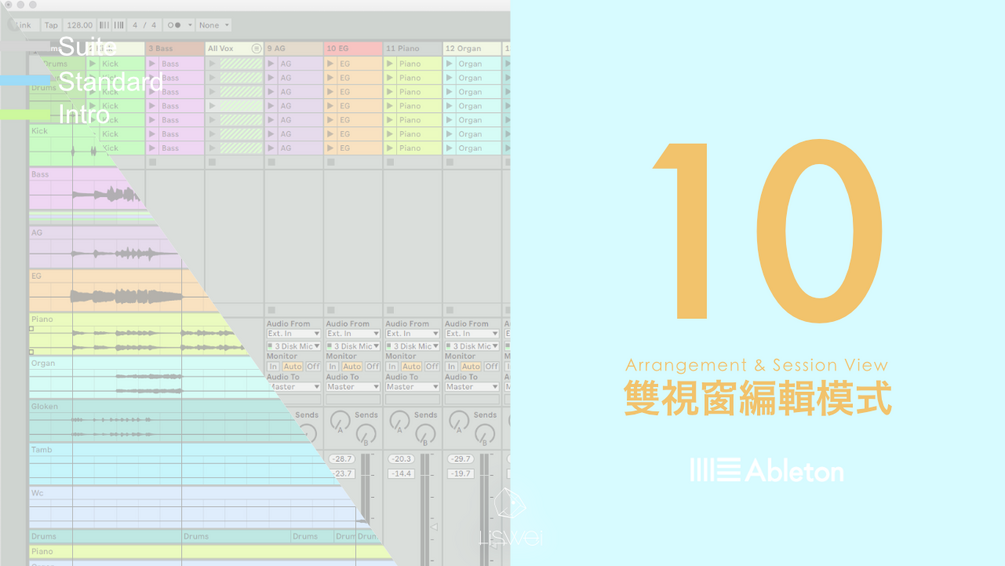The image size is (1005, 566).
Task: Click Send B knob on 12 Organ track
Action: click(485, 435)
